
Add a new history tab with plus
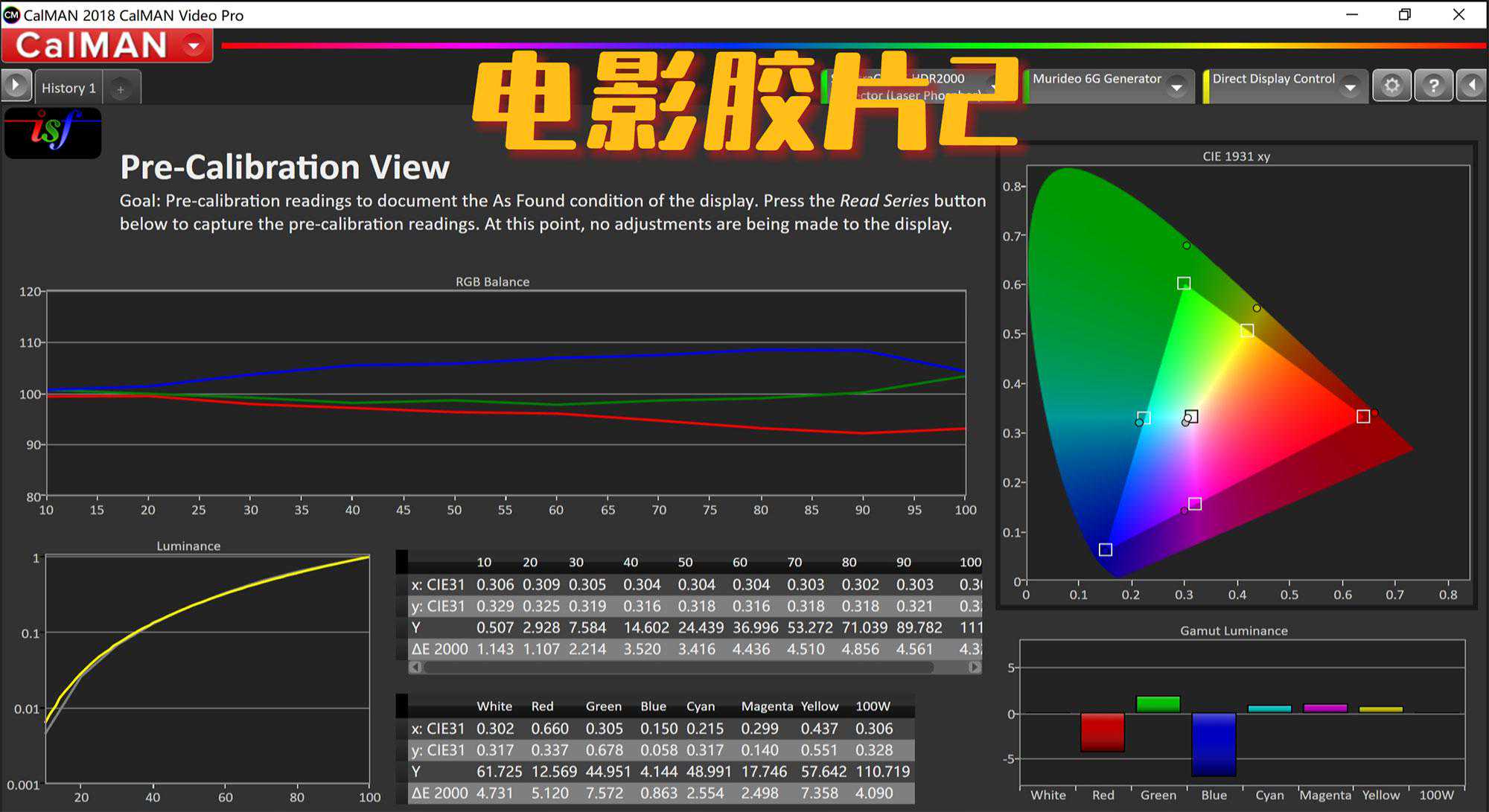pos(121,89)
